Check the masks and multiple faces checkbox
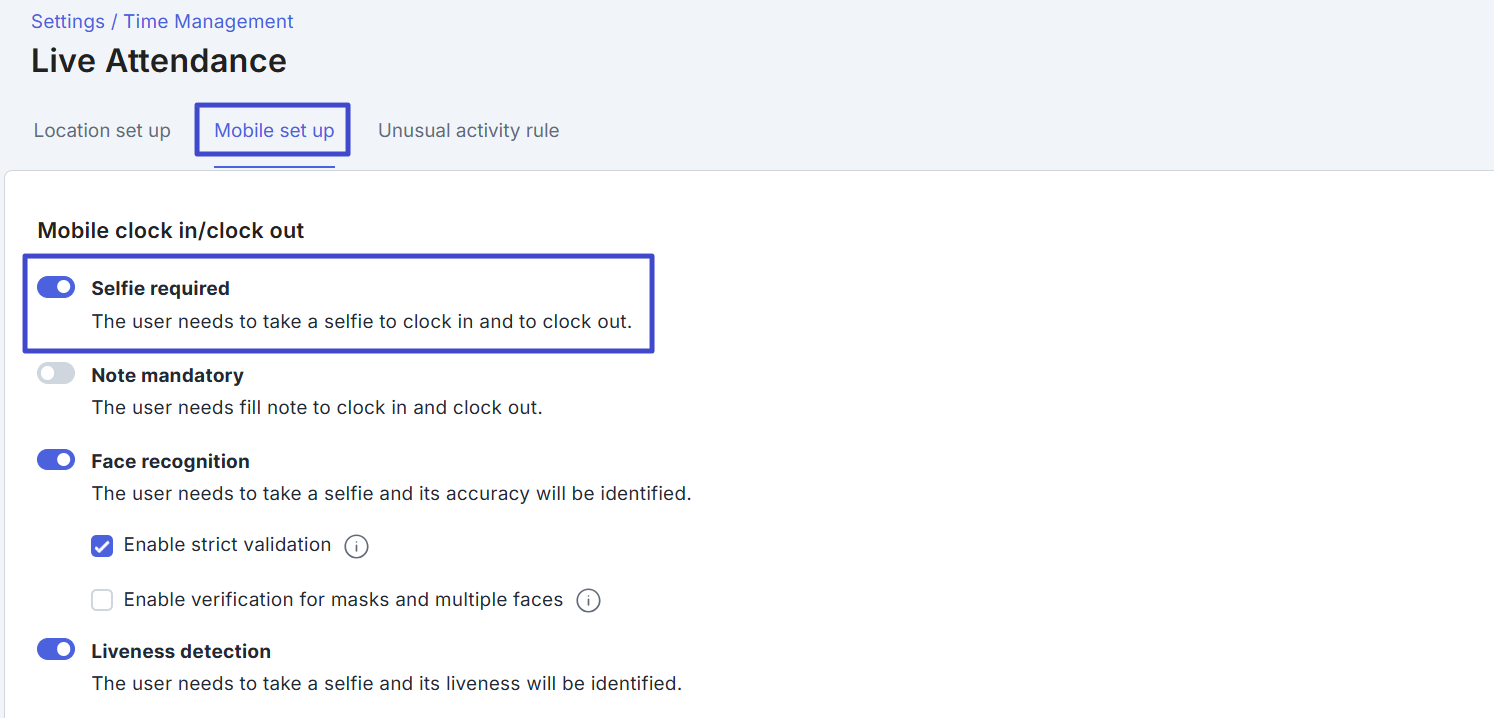 point(102,600)
